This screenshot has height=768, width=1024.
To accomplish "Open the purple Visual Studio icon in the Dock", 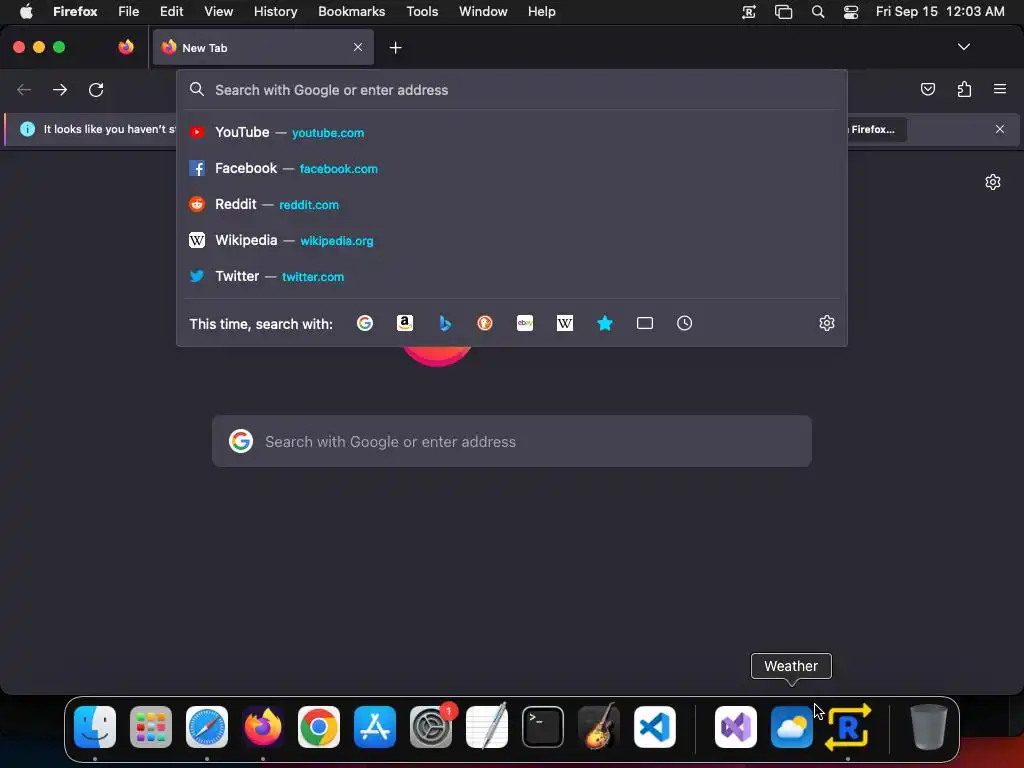I will pyautogui.click(x=736, y=727).
